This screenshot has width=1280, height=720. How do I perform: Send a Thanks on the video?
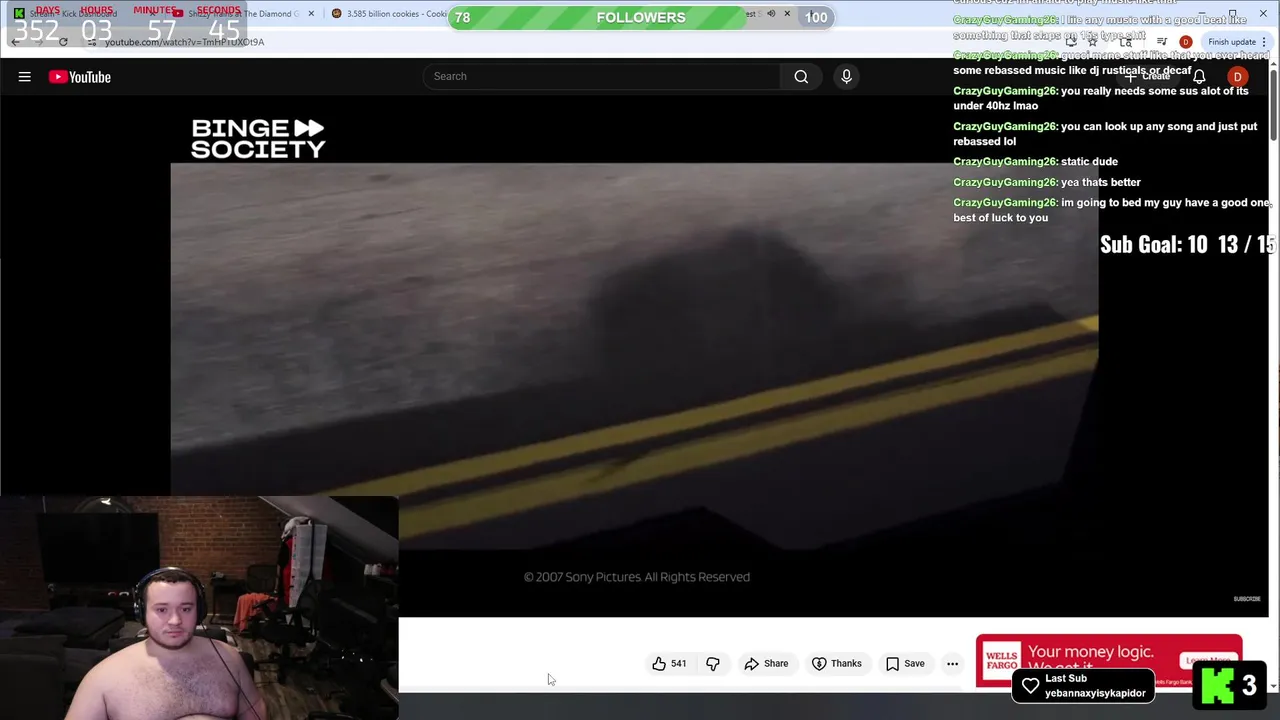click(837, 664)
